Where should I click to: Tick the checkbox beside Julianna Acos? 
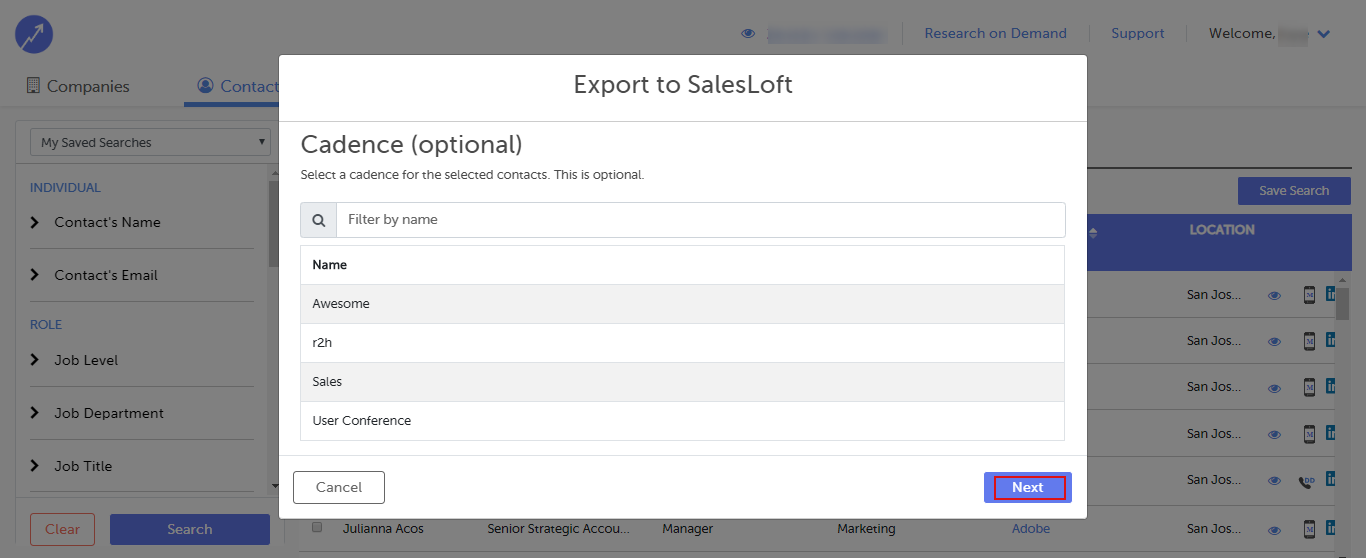pos(317,527)
